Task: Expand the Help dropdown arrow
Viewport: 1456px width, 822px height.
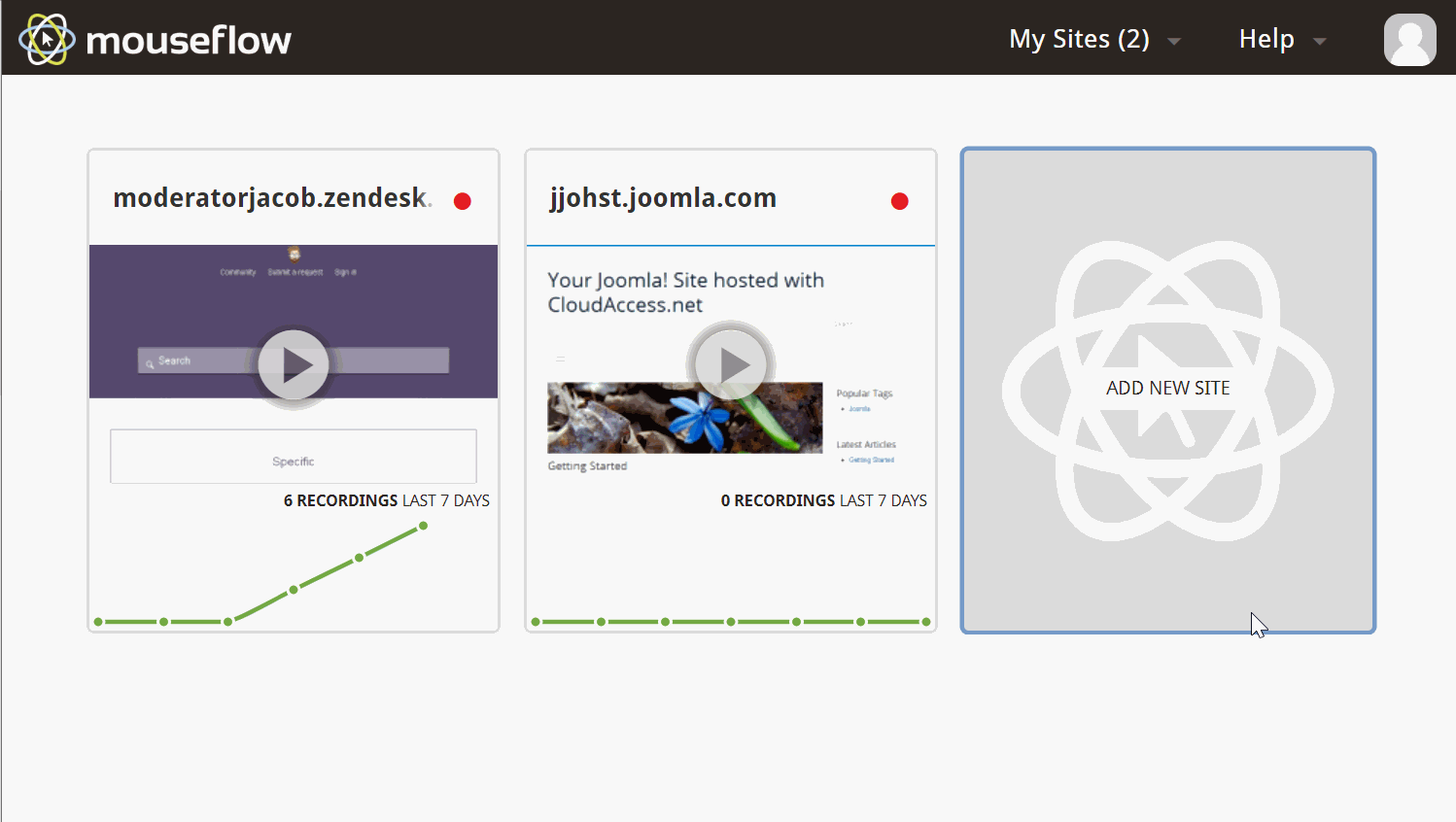Action: [x=1320, y=42]
